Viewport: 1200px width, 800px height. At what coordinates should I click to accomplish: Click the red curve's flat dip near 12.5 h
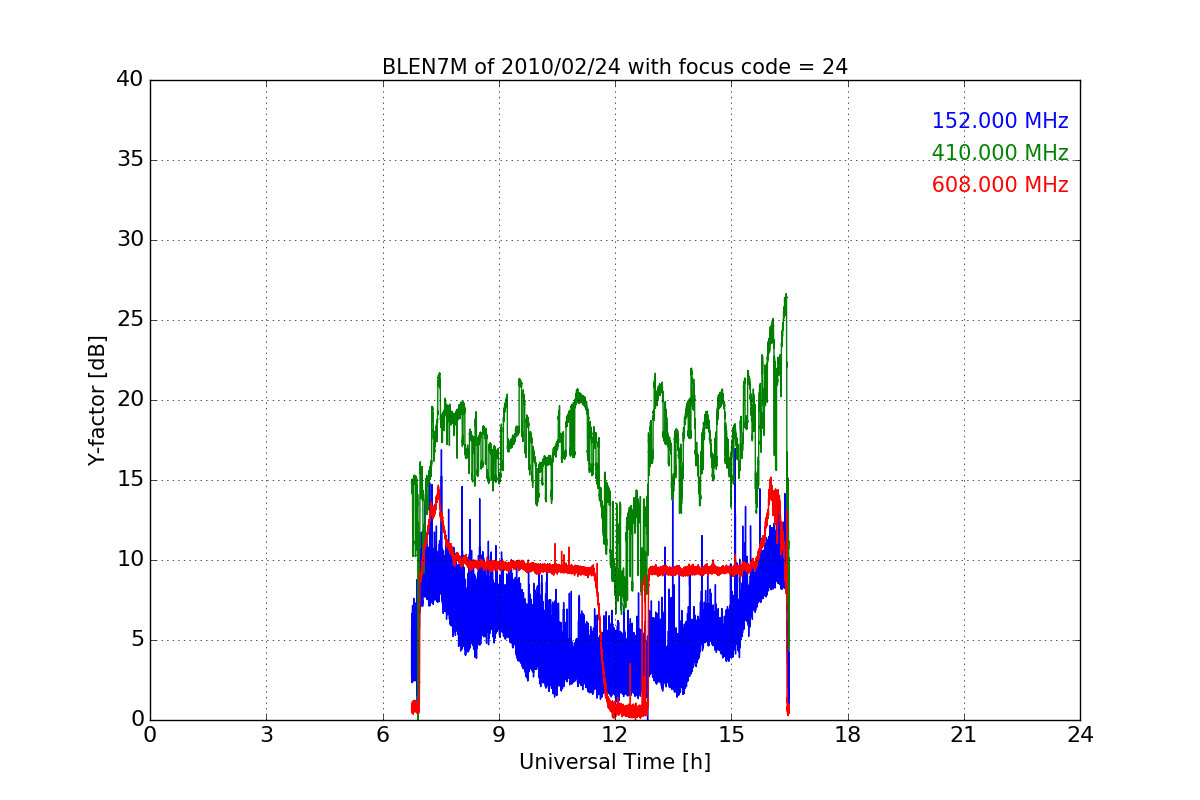630,712
